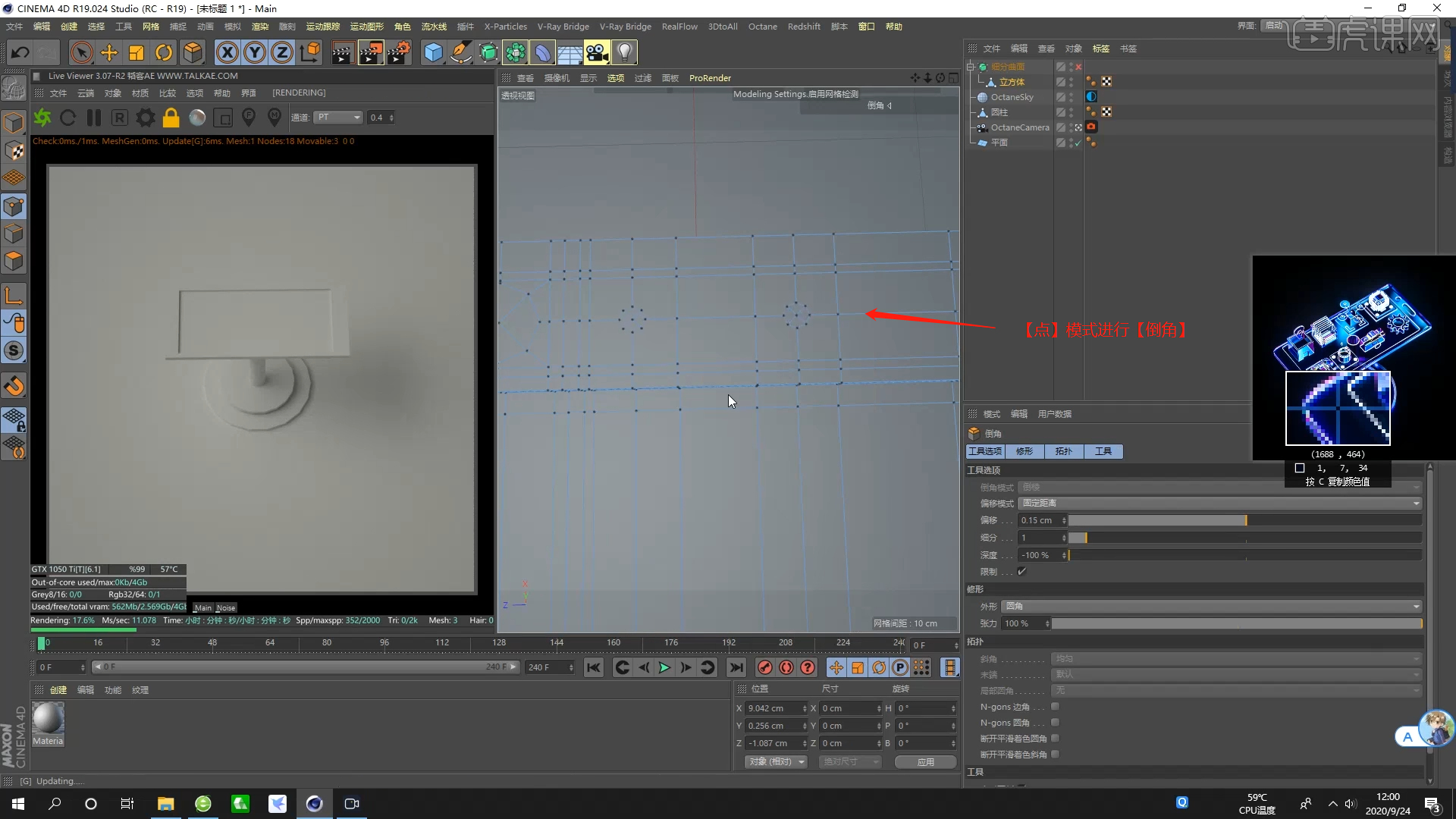
Task: Collapse the 细分曲面 object tree node
Action: coord(970,67)
